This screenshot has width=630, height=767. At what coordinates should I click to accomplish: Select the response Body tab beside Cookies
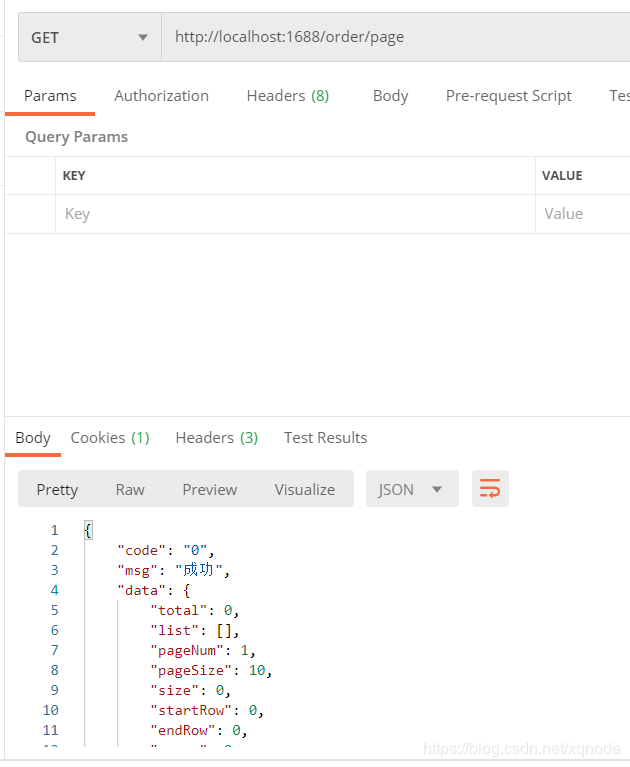click(x=33, y=438)
